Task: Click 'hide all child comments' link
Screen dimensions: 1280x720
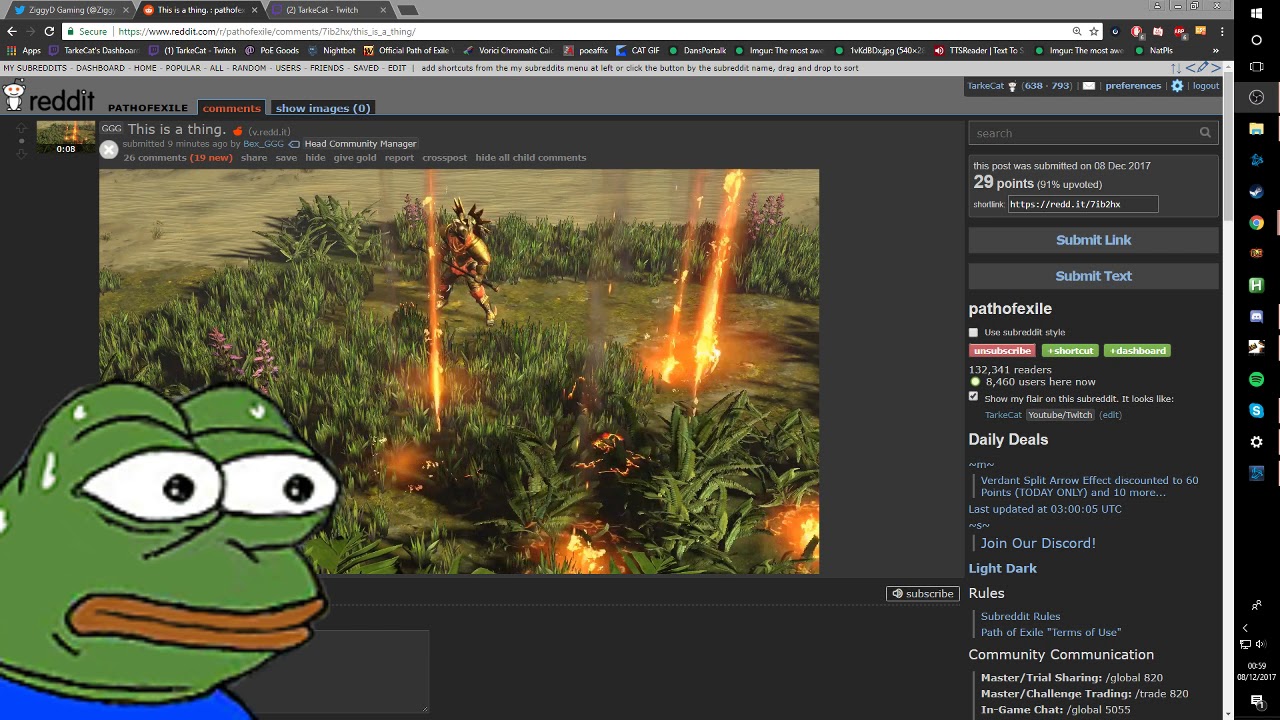Action: (531, 158)
